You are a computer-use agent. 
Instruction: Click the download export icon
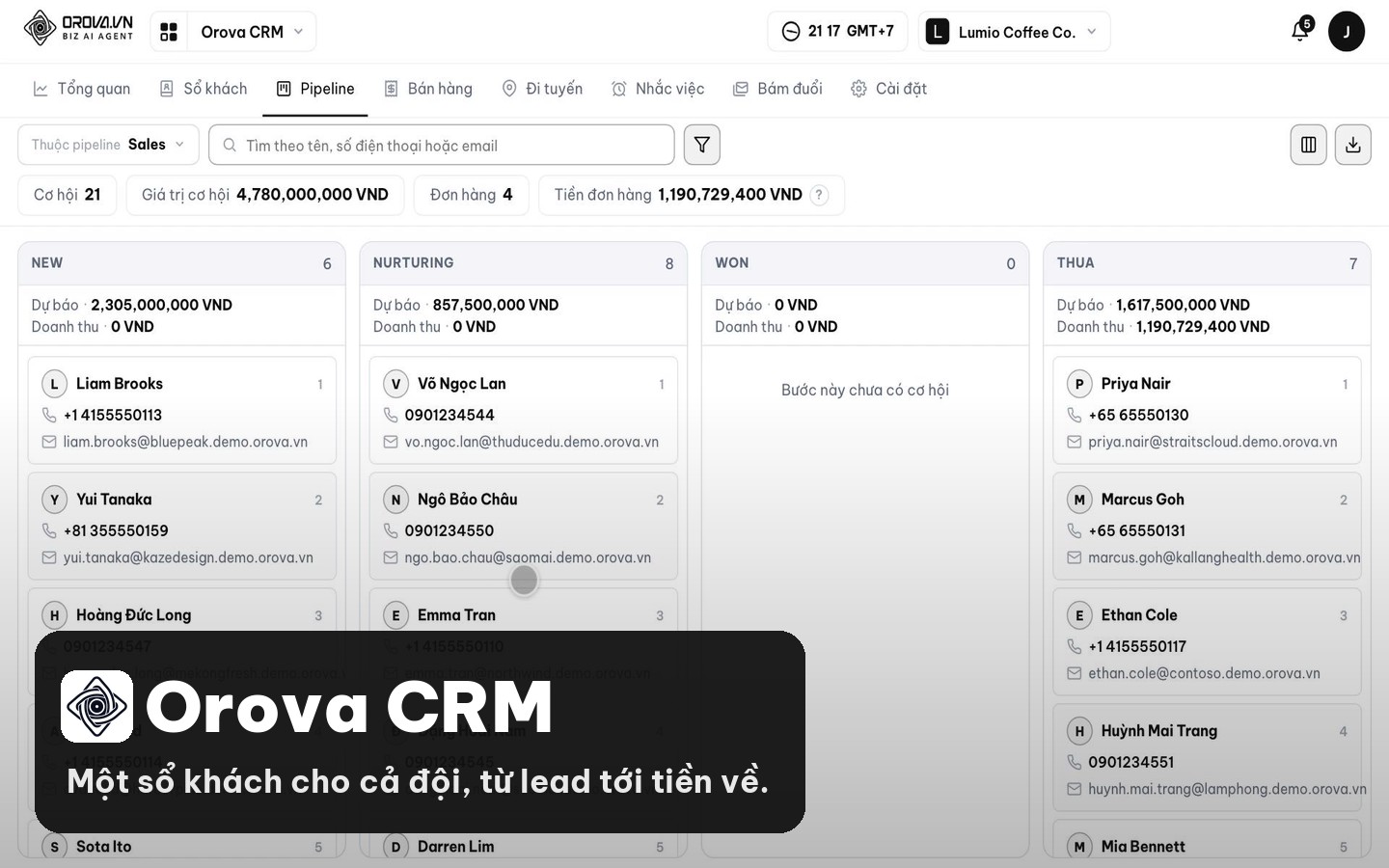(x=1353, y=145)
